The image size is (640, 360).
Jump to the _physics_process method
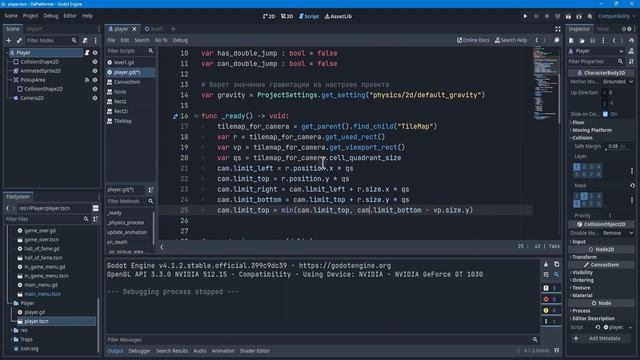(126, 222)
